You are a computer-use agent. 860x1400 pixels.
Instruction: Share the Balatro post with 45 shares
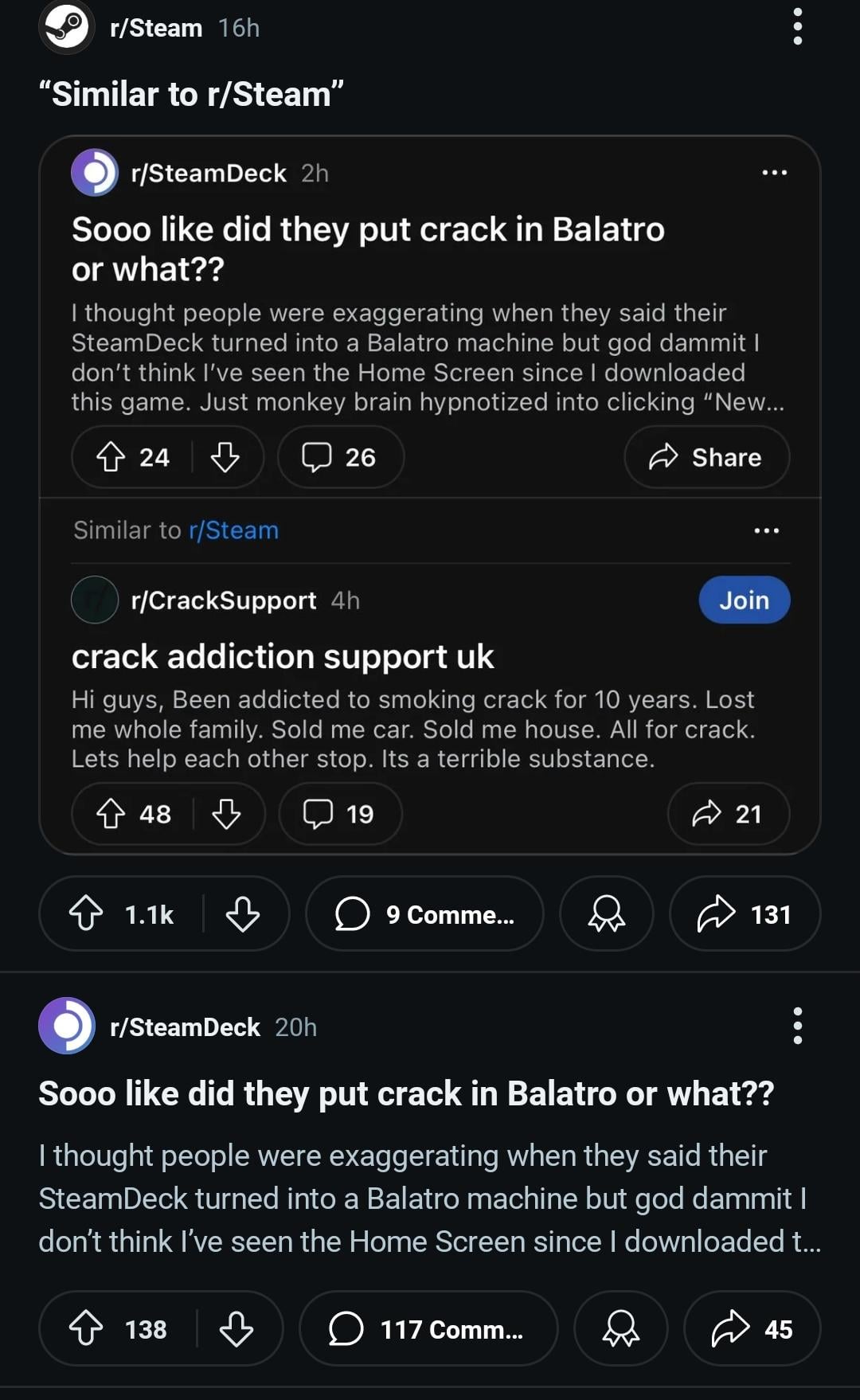point(752,1328)
